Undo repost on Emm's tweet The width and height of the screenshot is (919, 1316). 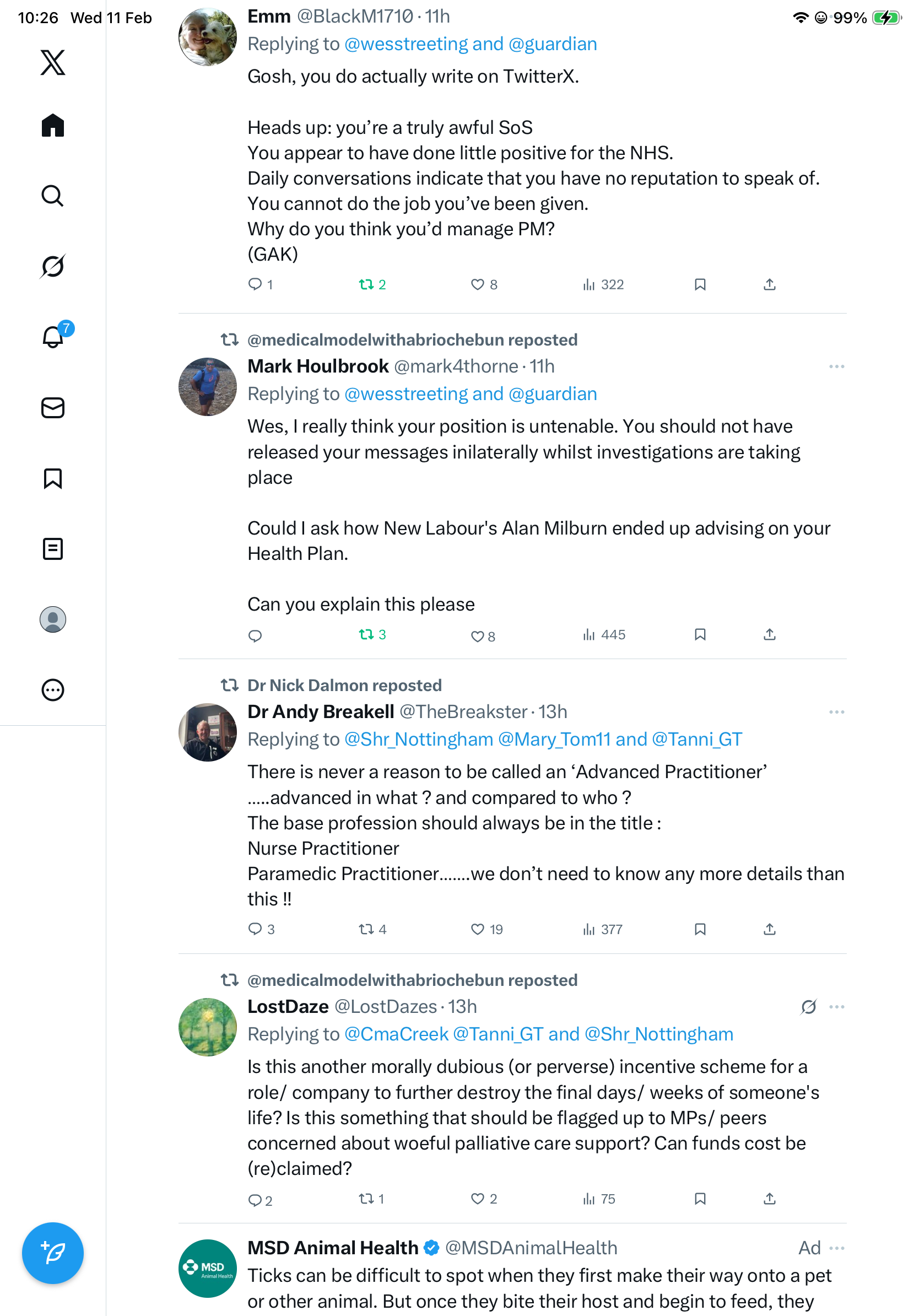click(x=367, y=284)
